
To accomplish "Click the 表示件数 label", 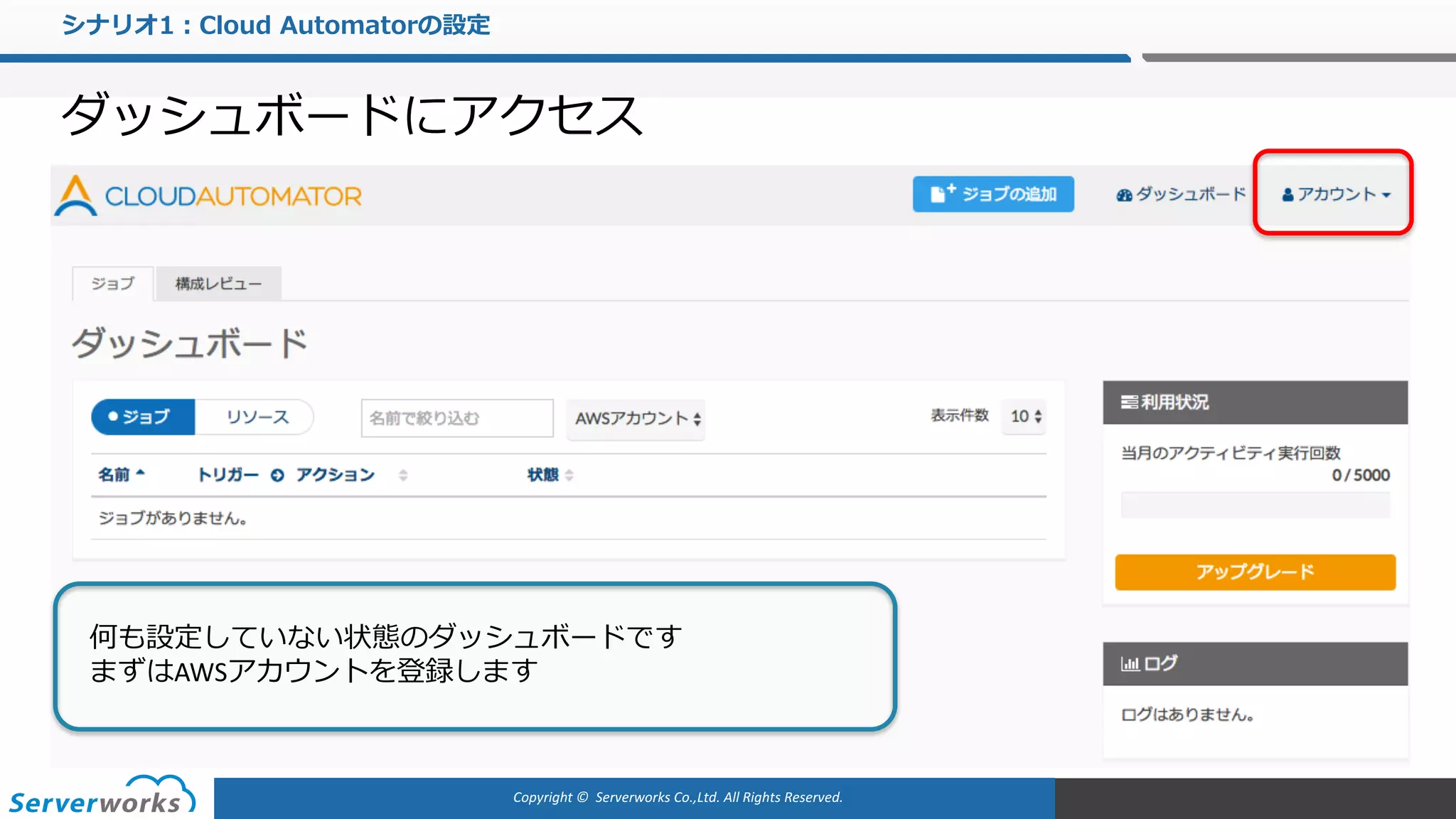I will [x=960, y=415].
